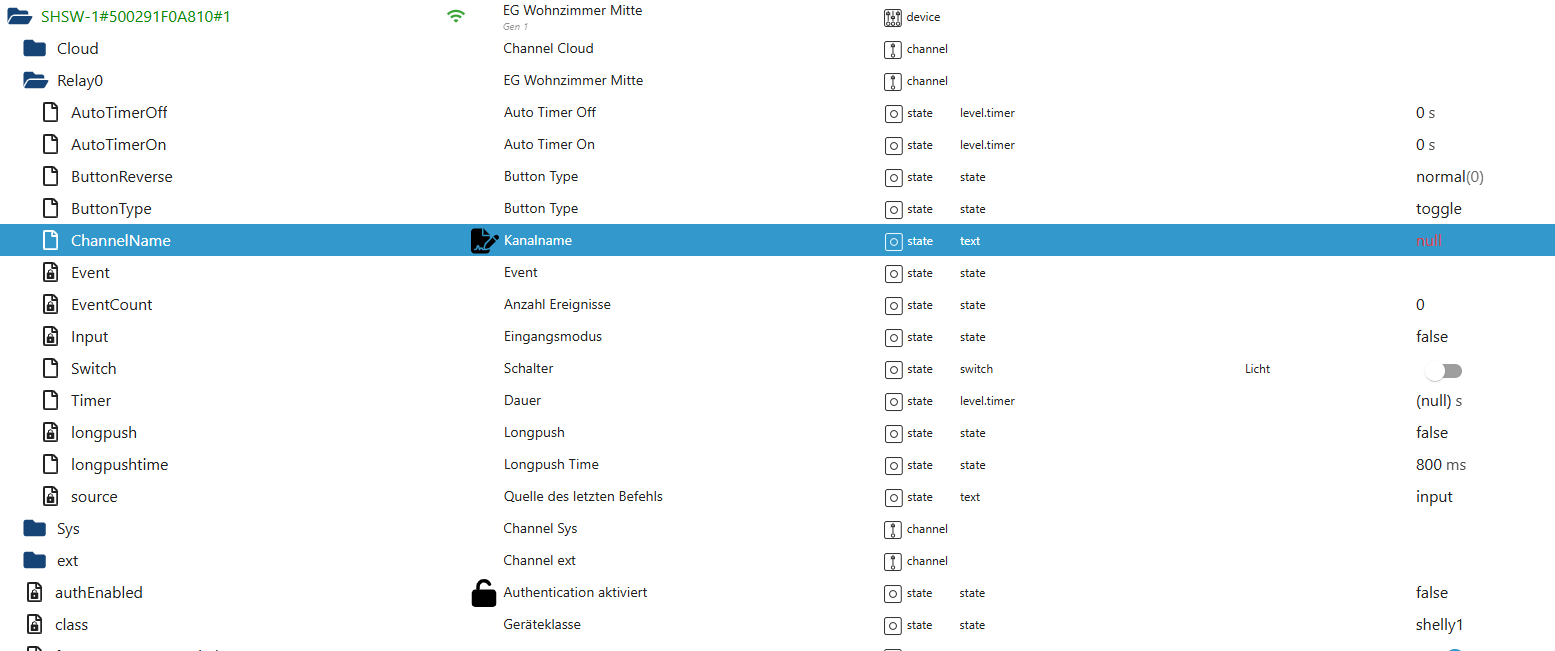Click the 0 s value of AutoTimerOn

coord(1425,144)
